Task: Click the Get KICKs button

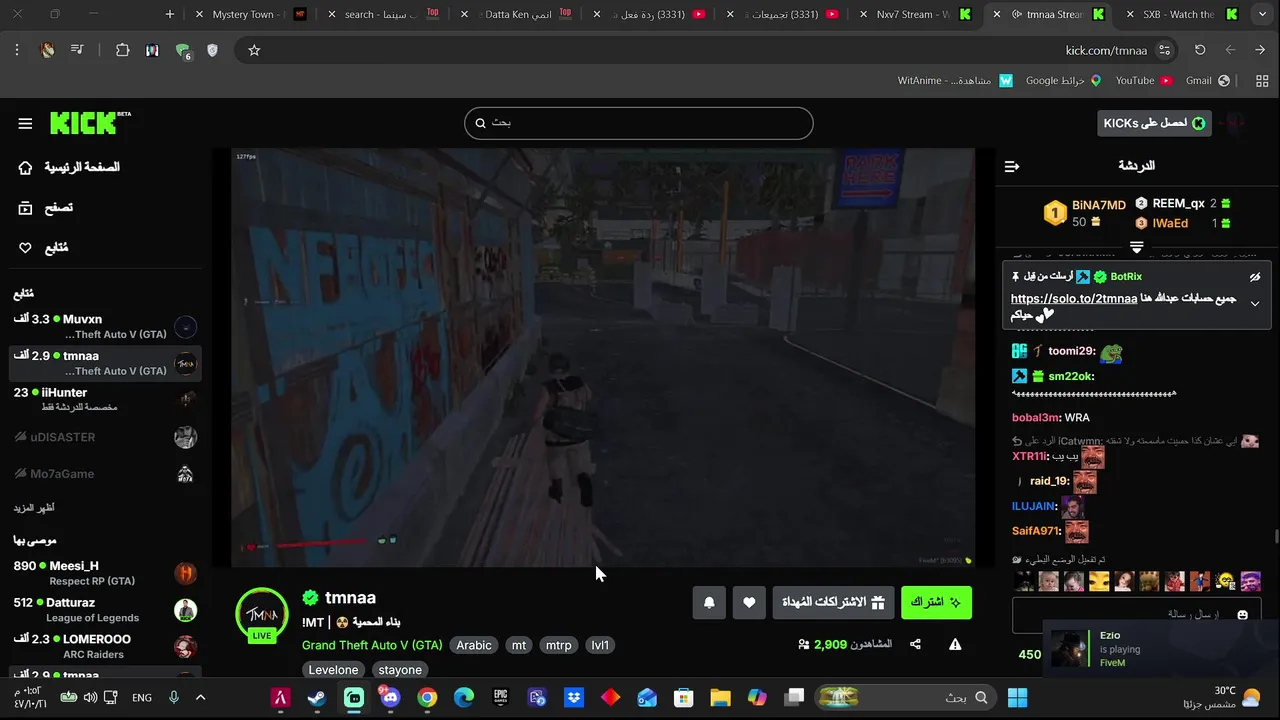Action: coord(1154,123)
